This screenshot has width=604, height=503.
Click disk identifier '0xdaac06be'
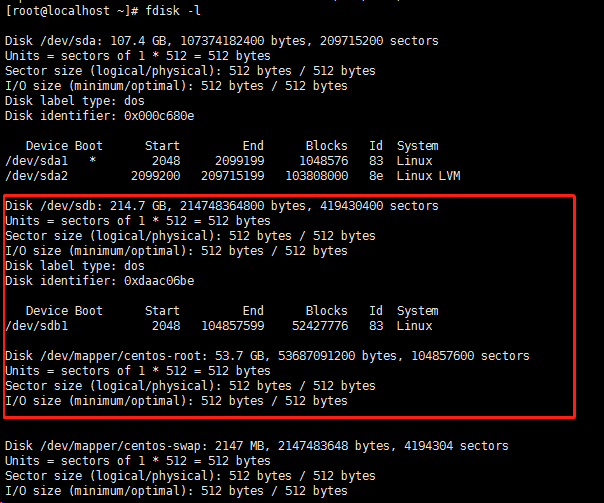pos(159,281)
